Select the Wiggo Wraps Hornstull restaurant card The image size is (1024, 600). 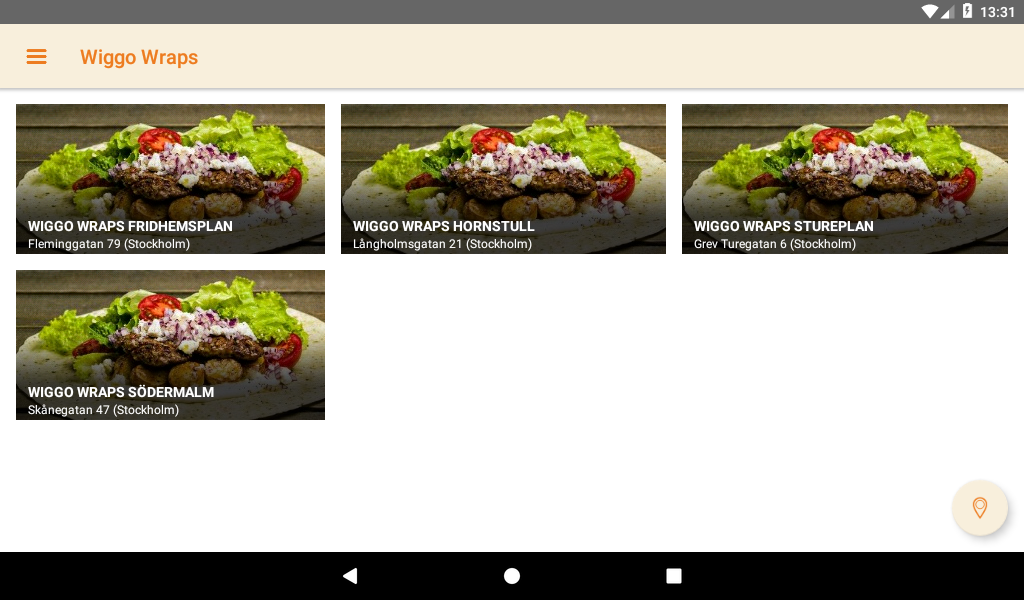point(504,179)
